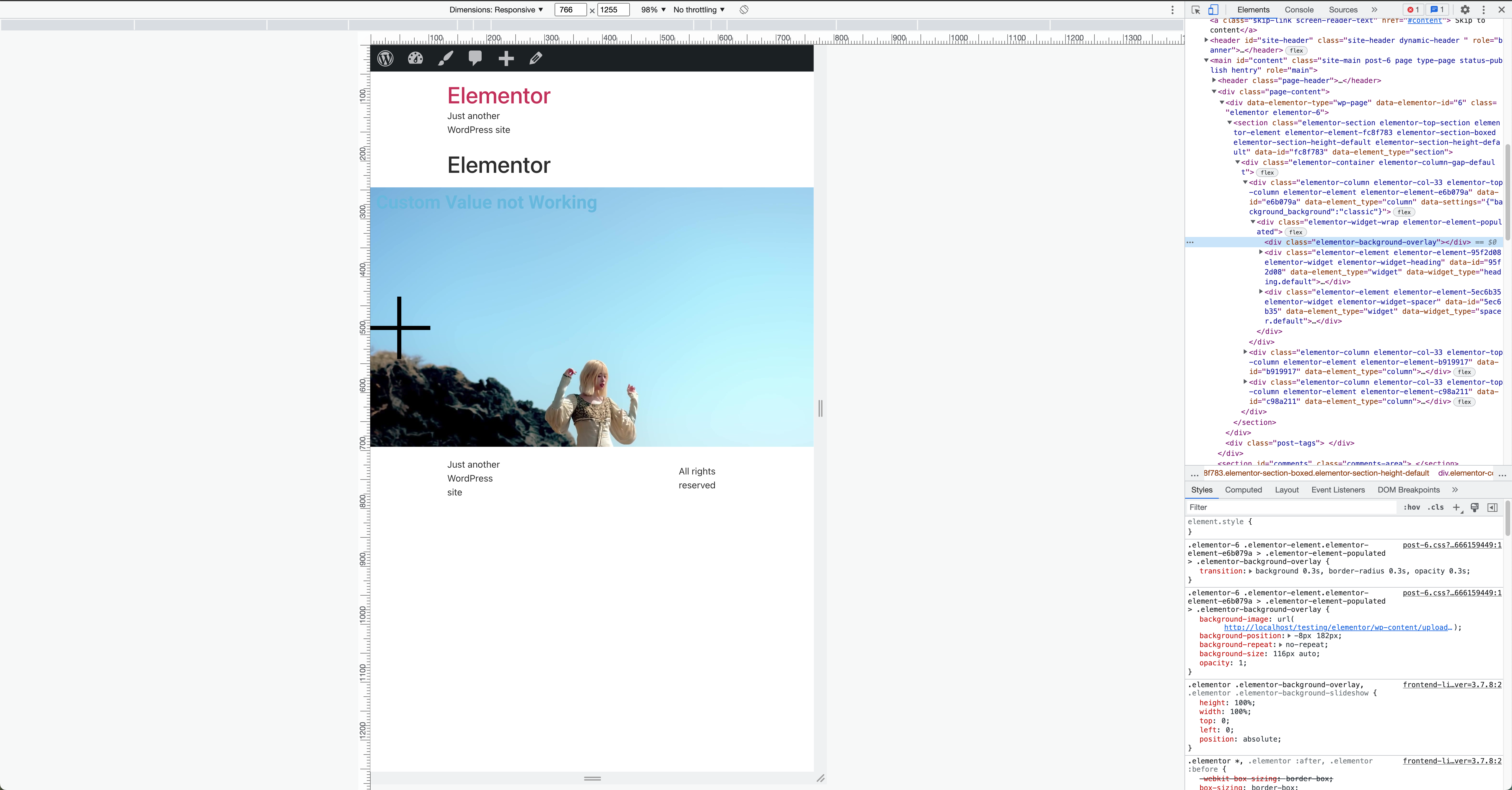Click the blue issues count badge
The height and width of the screenshot is (790, 1512).
[x=1437, y=9]
